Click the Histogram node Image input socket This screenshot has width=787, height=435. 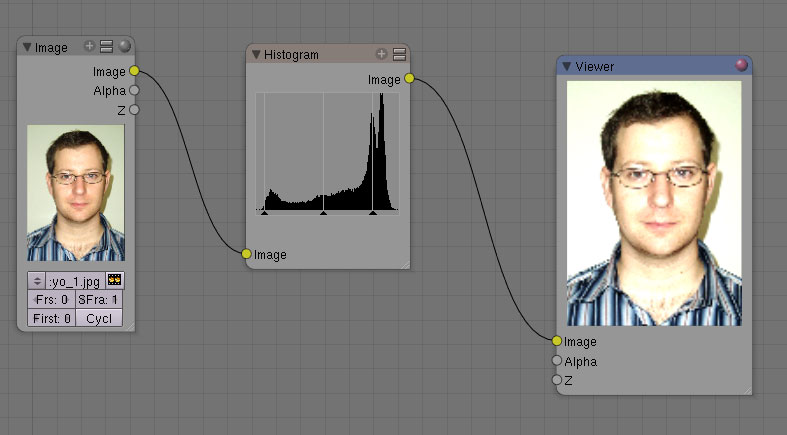pos(246,254)
